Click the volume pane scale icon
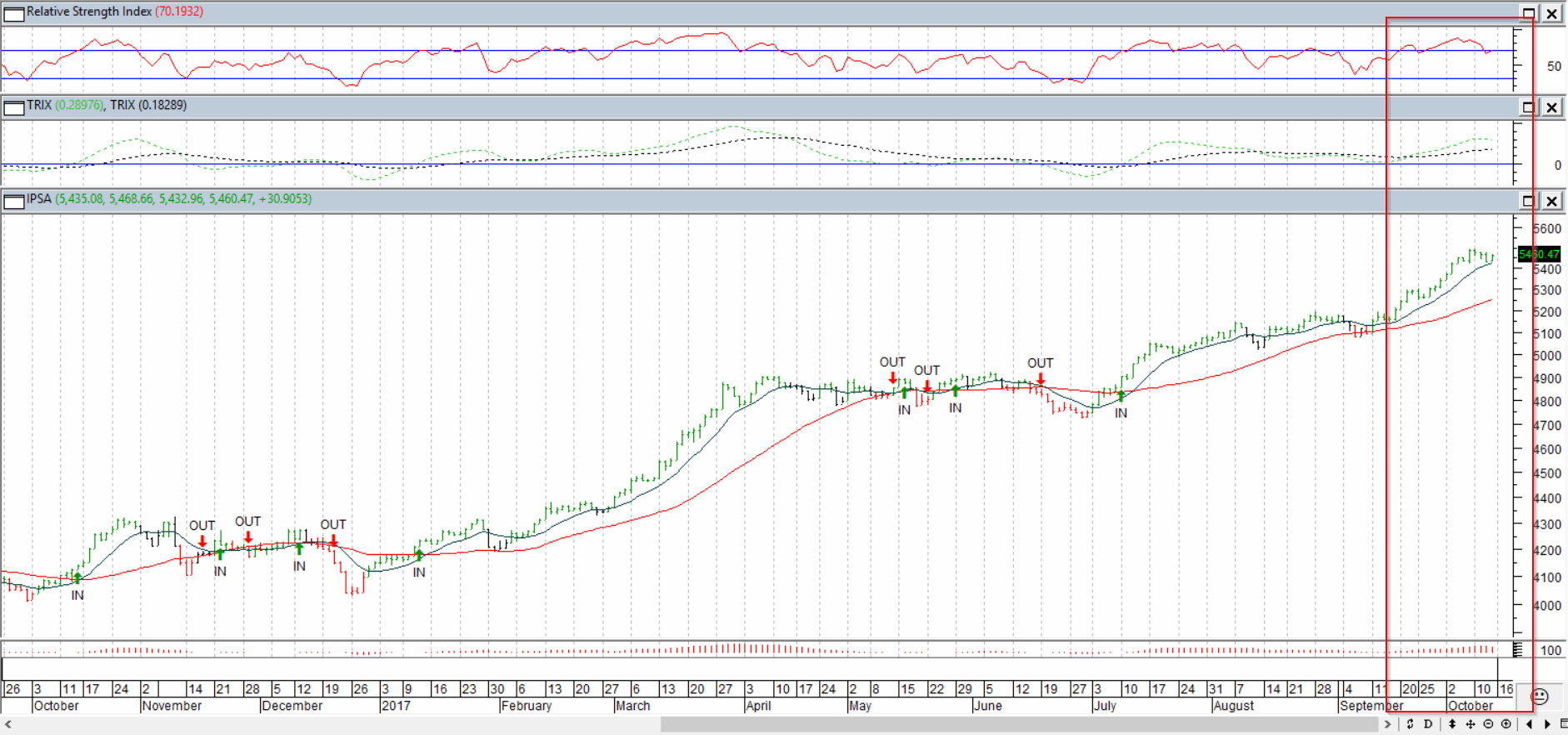1568x735 pixels. coord(1518,649)
